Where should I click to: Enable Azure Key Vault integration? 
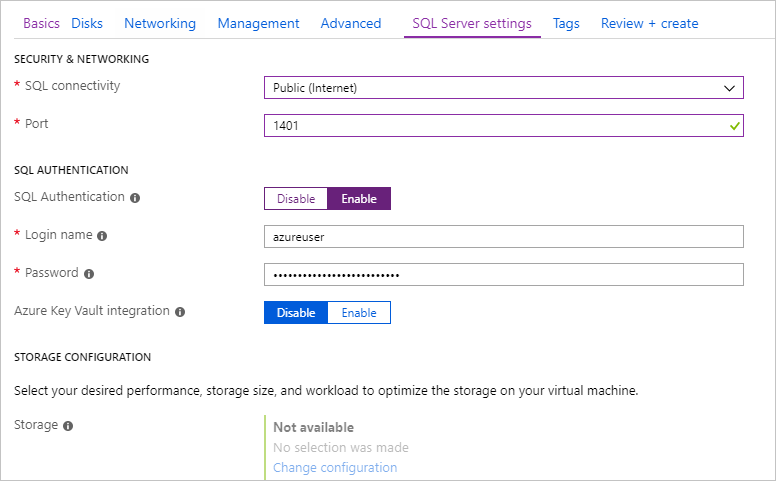359,313
